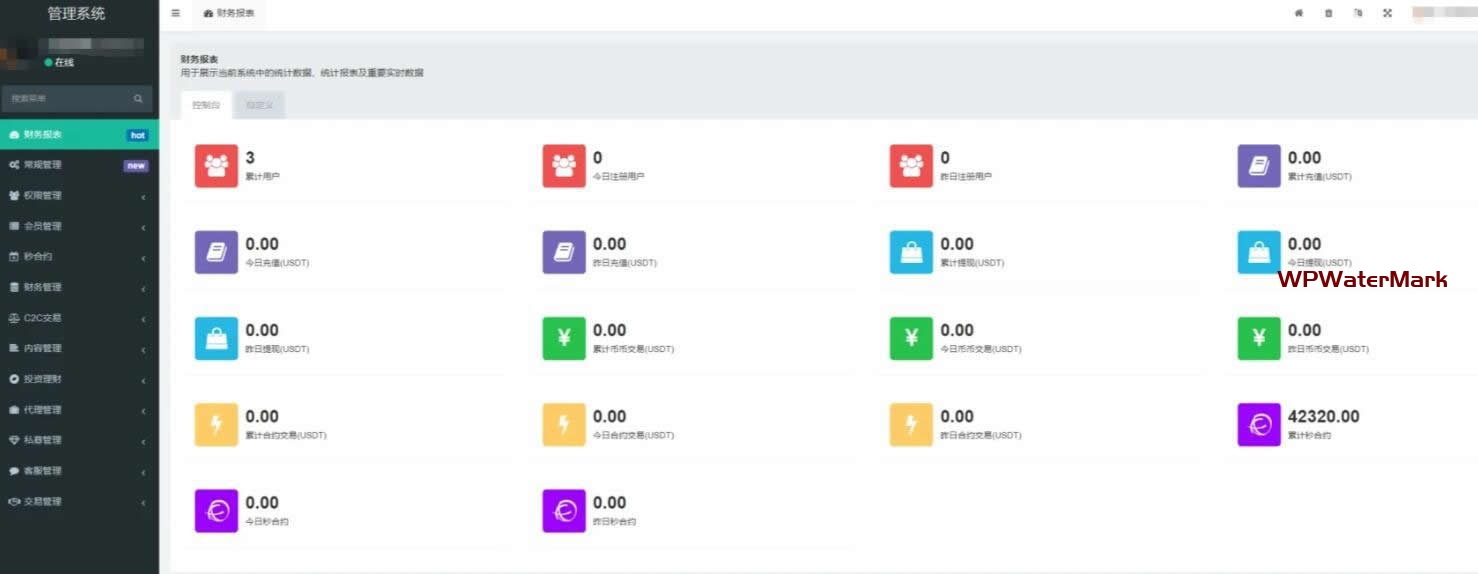Click the language switch icon
The width and height of the screenshot is (1478, 574).
[x=1358, y=14]
